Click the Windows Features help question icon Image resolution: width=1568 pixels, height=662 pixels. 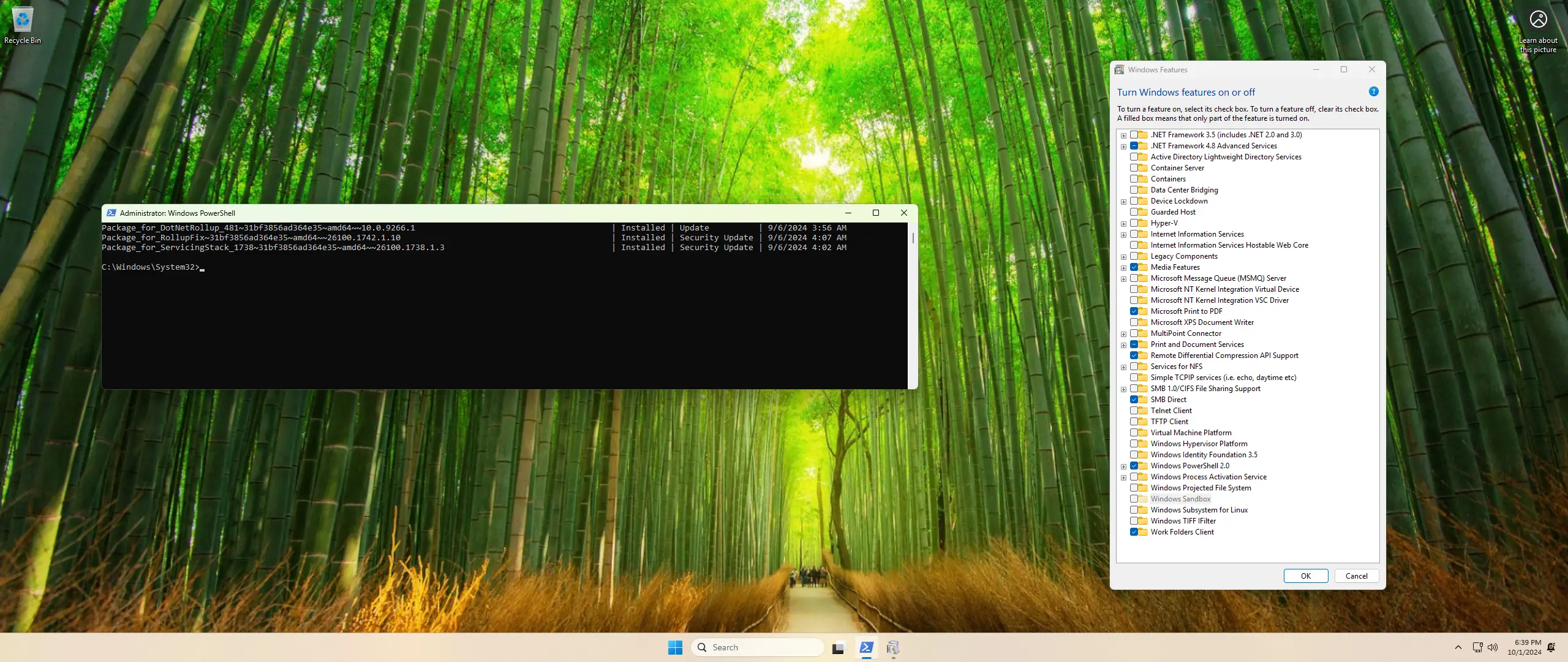click(x=1373, y=92)
